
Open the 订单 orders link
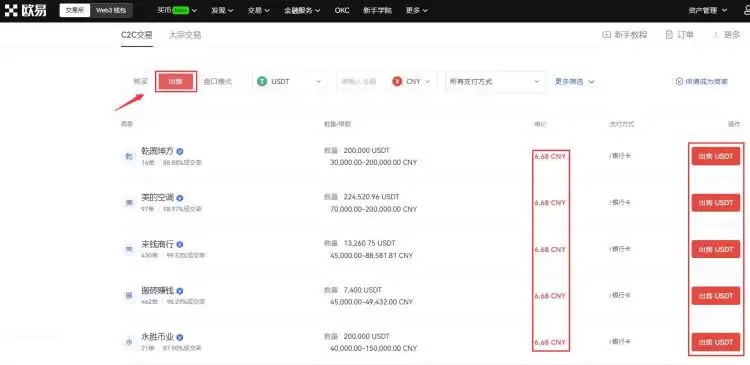pos(685,34)
